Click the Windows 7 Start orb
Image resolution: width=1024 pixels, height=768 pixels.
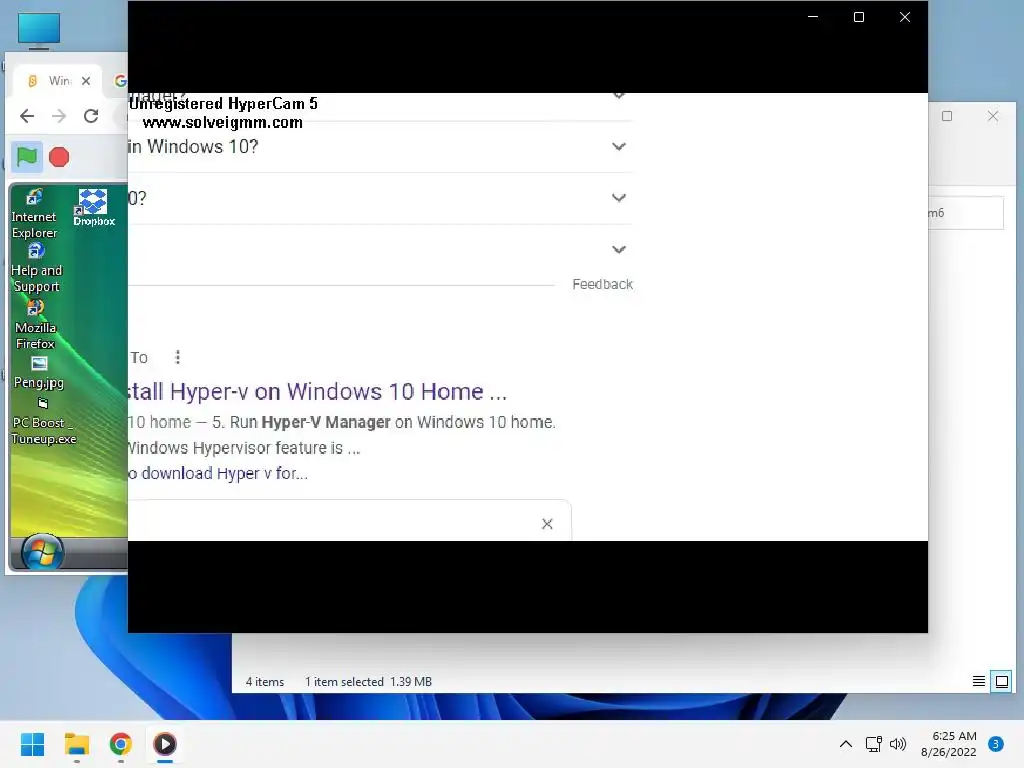point(42,553)
